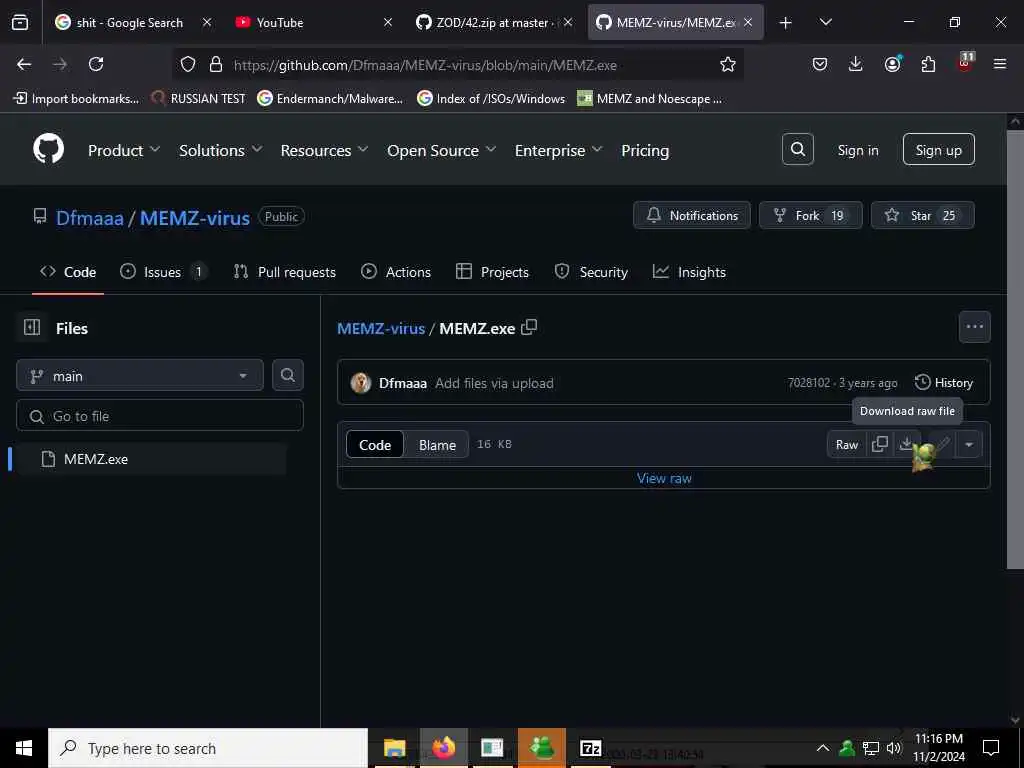Open the Firefox account icon
1024x768 pixels.
(x=892, y=64)
